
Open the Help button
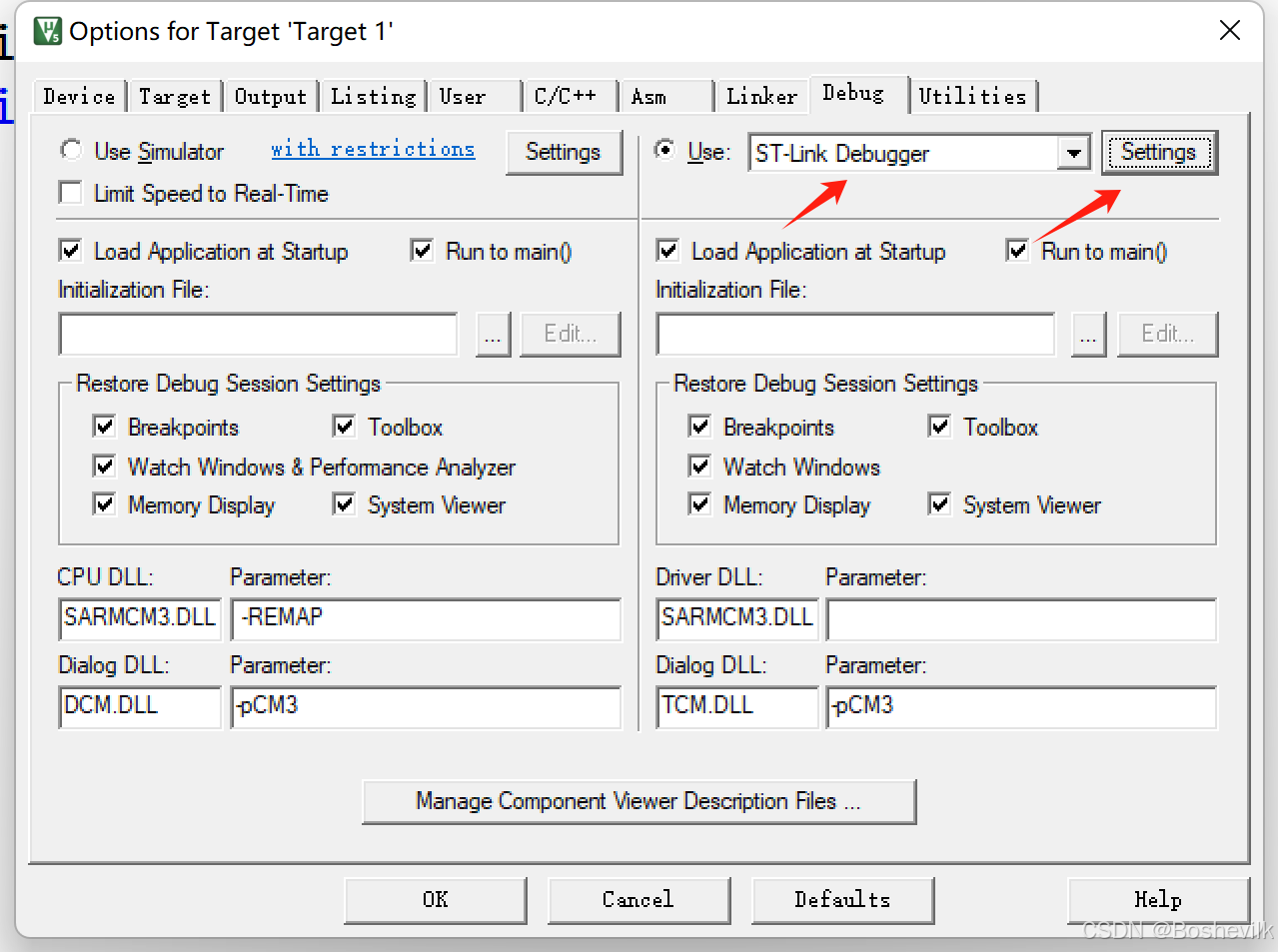pyautogui.click(x=1158, y=900)
